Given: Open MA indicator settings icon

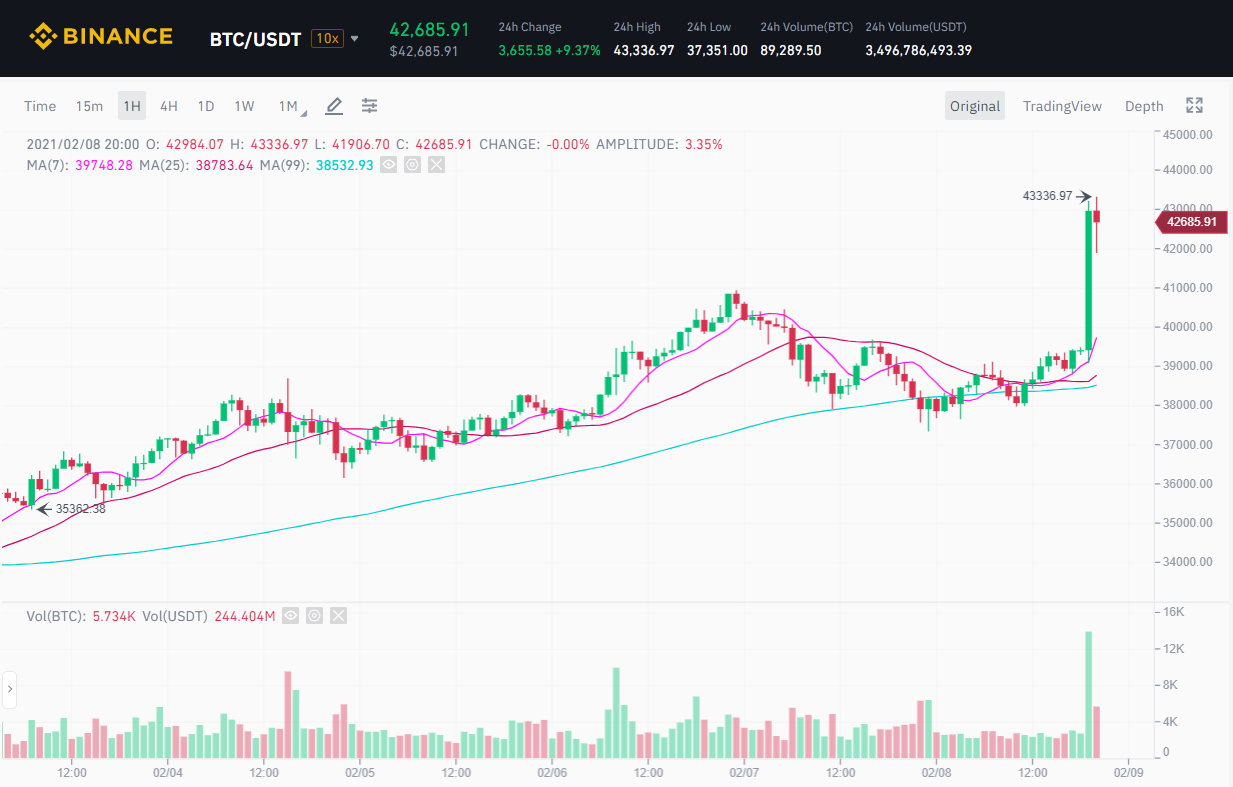Looking at the screenshot, I should click(x=412, y=164).
